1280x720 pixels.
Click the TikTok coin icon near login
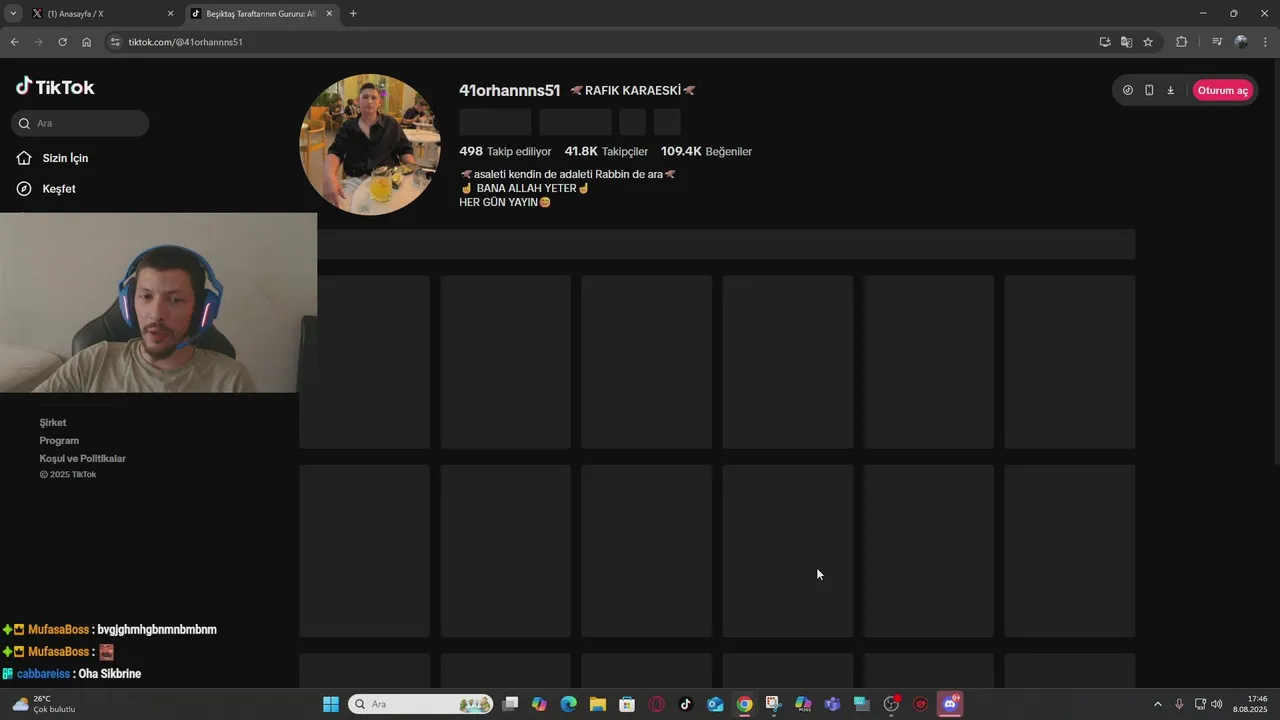click(x=1128, y=90)
